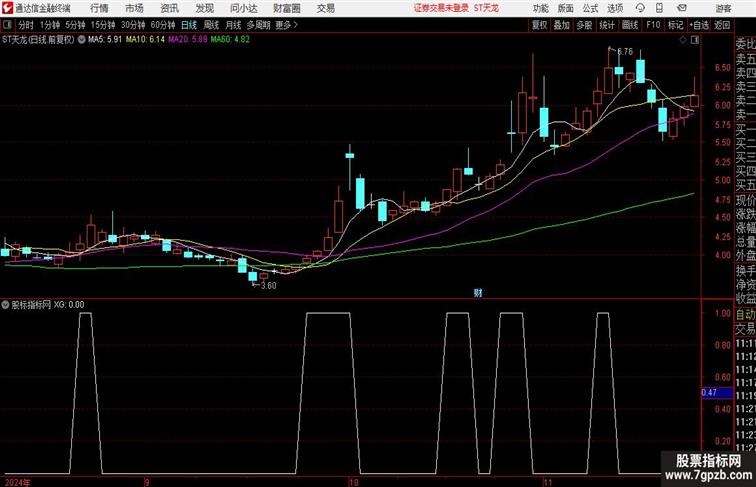Click the 复权 adjustment button
Viewport: 756px width, 487px height.
click(539, 25)
